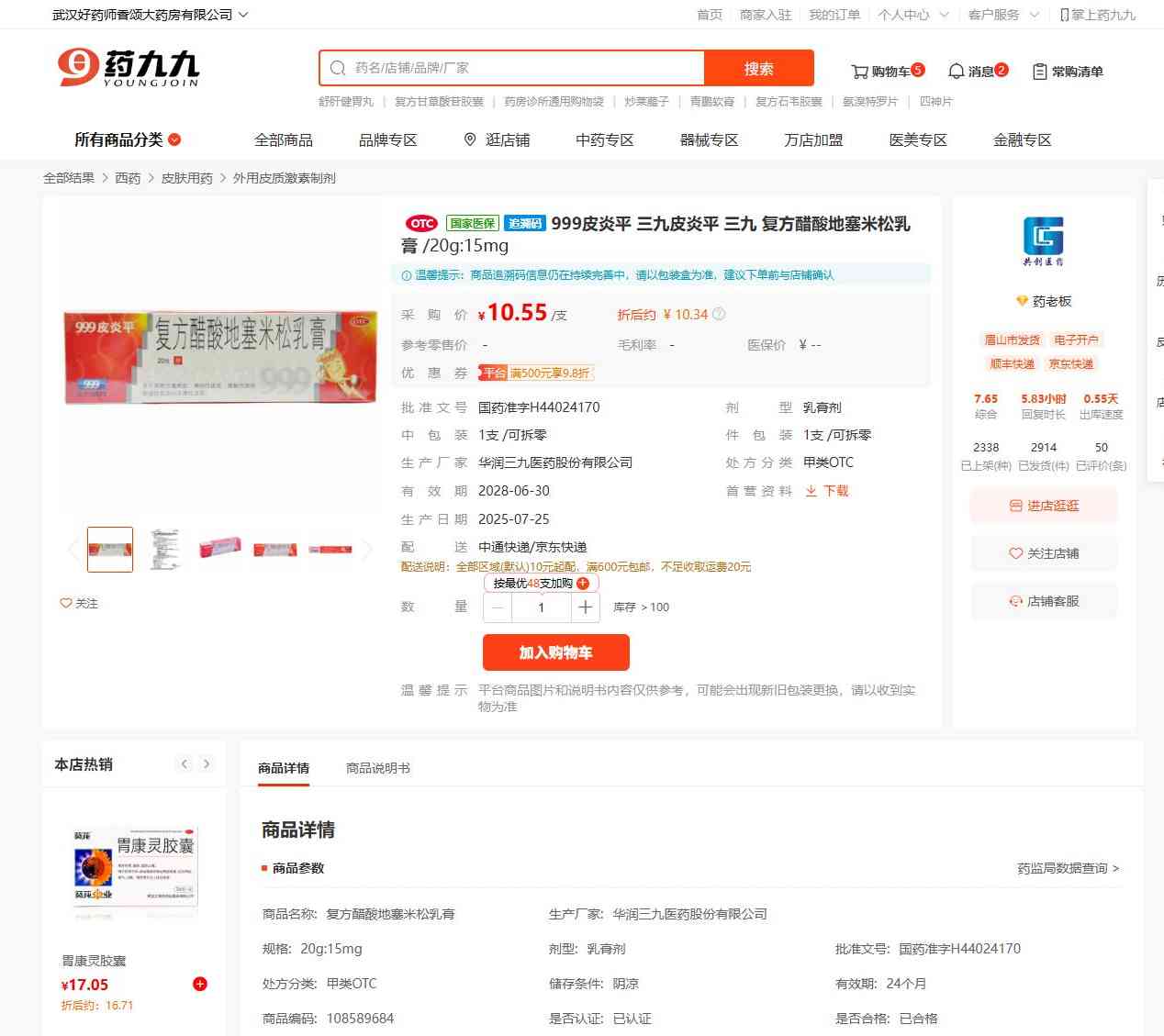Add the hot-selling 胃康灵胶囊 with red plus
Image resolution: width=1164 pixels, height=1036 pixels.
[199, 984]
